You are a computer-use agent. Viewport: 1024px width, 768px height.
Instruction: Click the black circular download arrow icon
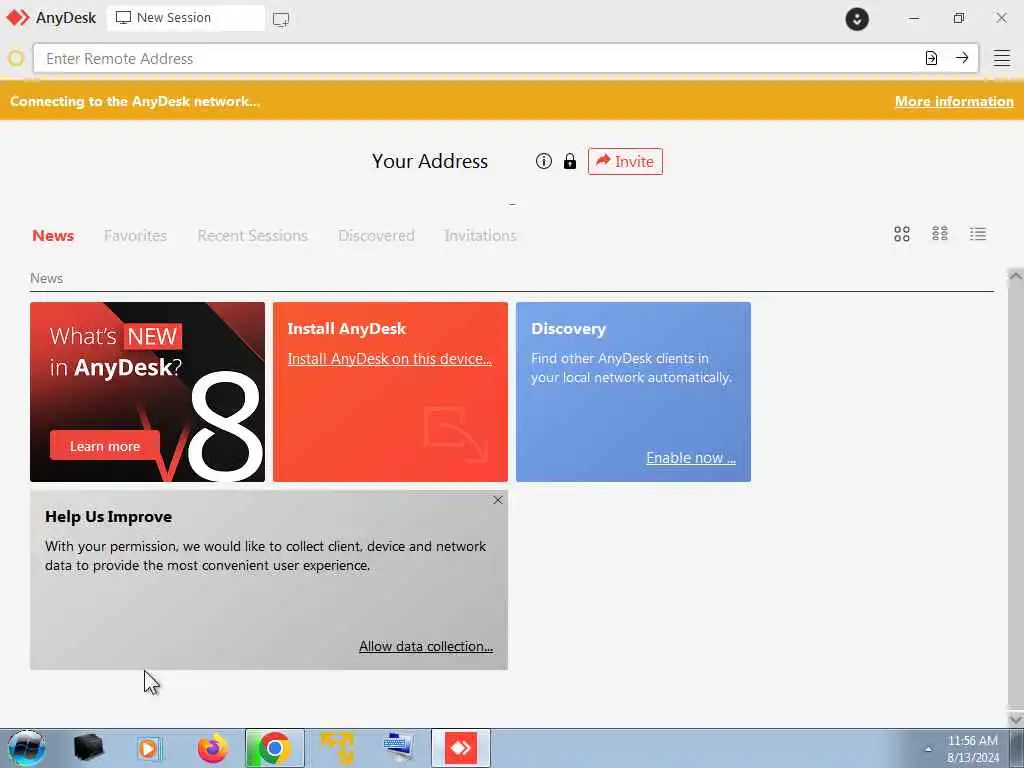[857, 19]
